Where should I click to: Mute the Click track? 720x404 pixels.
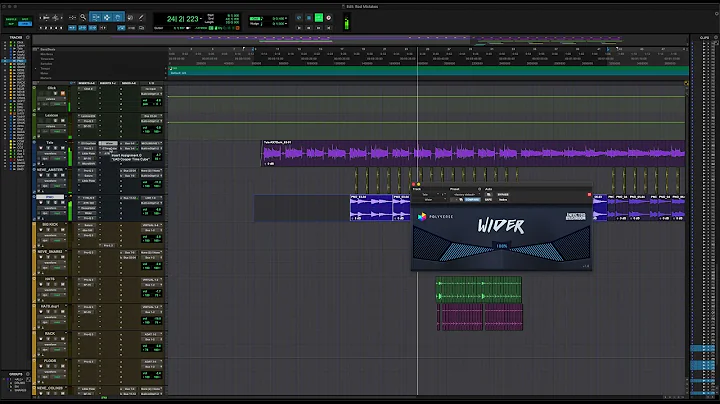pyautogui.click(x=62, y=93)
